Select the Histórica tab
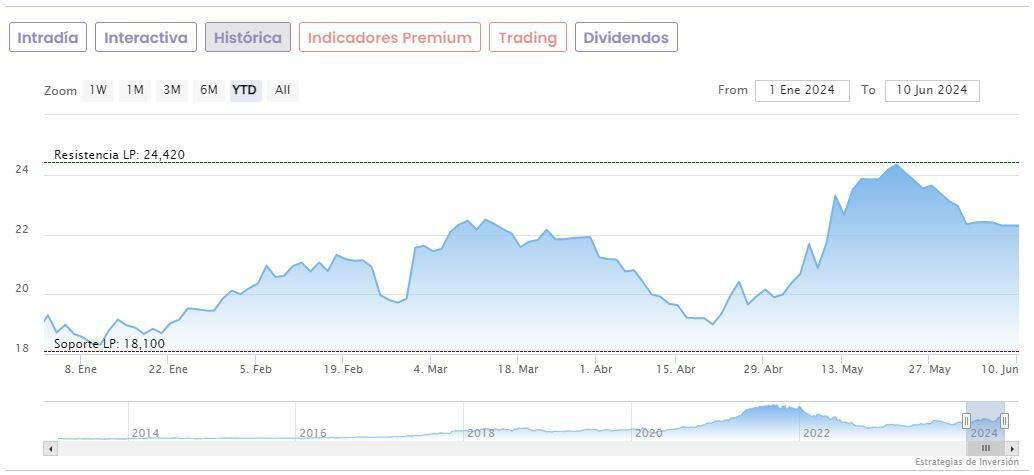 click(248, 38)
